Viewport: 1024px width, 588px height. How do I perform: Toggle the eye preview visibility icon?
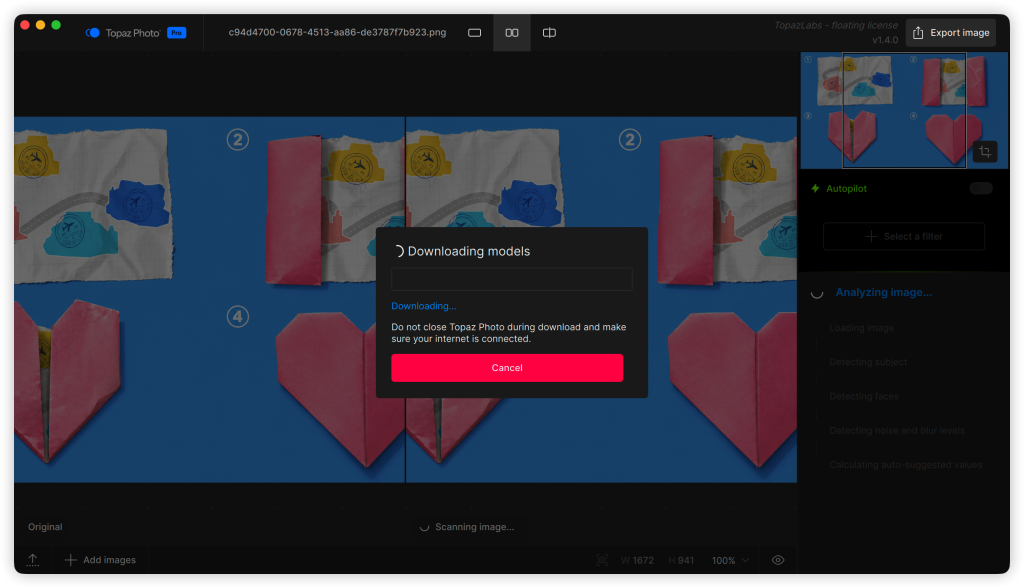click(x=778, y=560)
